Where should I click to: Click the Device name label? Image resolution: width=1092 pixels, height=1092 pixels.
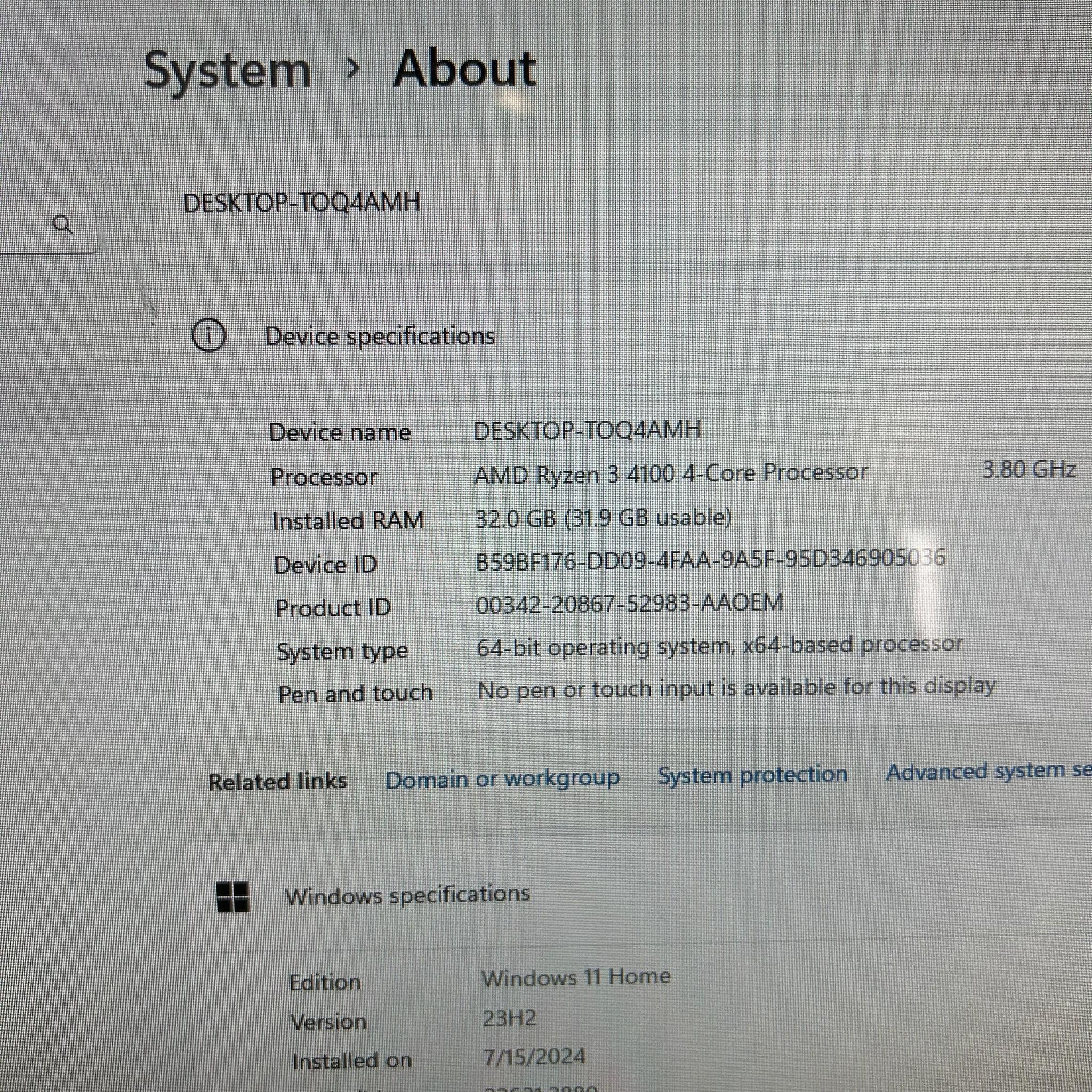pos(340,433)
